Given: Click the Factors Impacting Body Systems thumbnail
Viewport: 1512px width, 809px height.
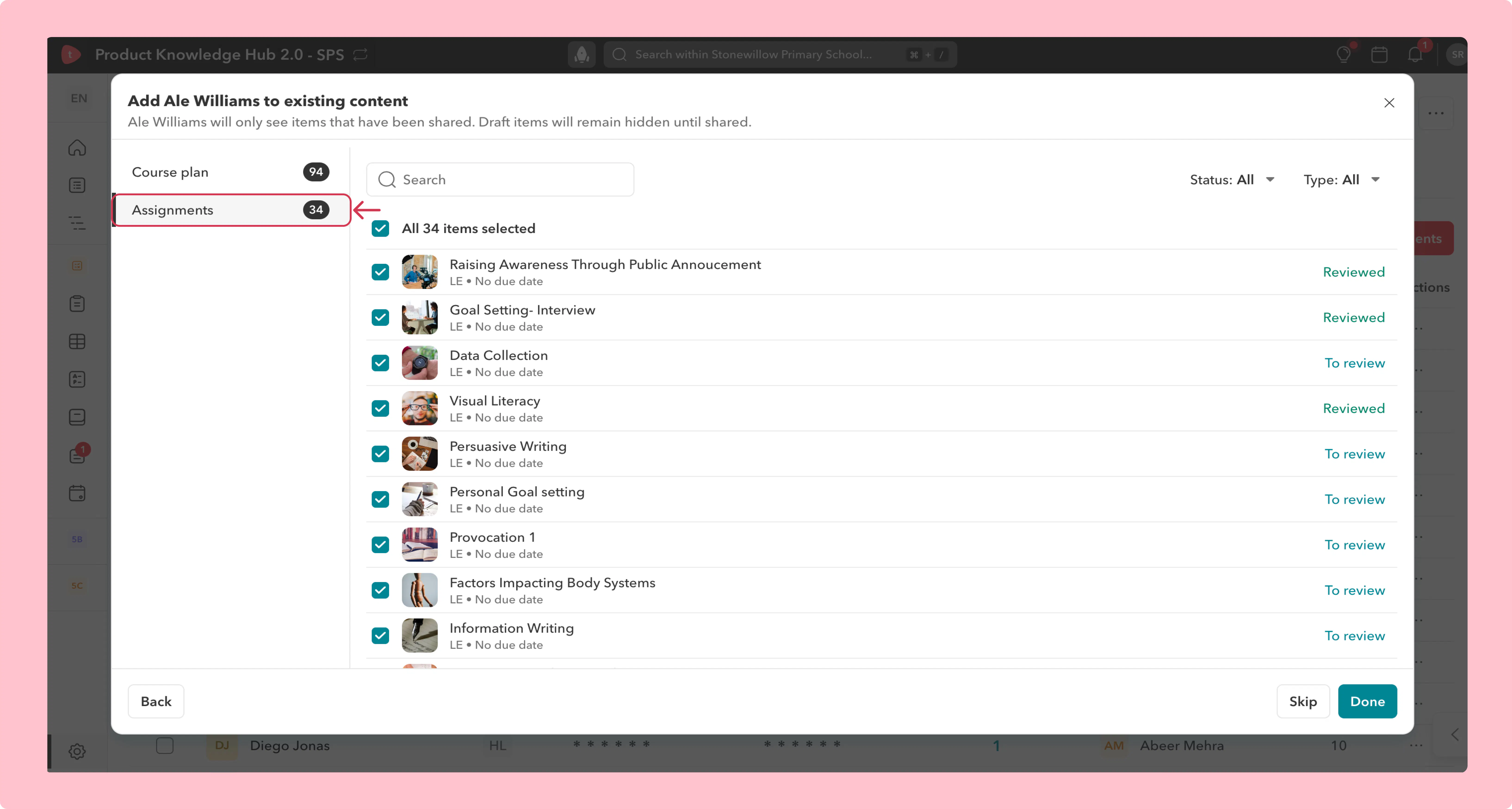Looking at the screenshot, I should pos(420,590).
